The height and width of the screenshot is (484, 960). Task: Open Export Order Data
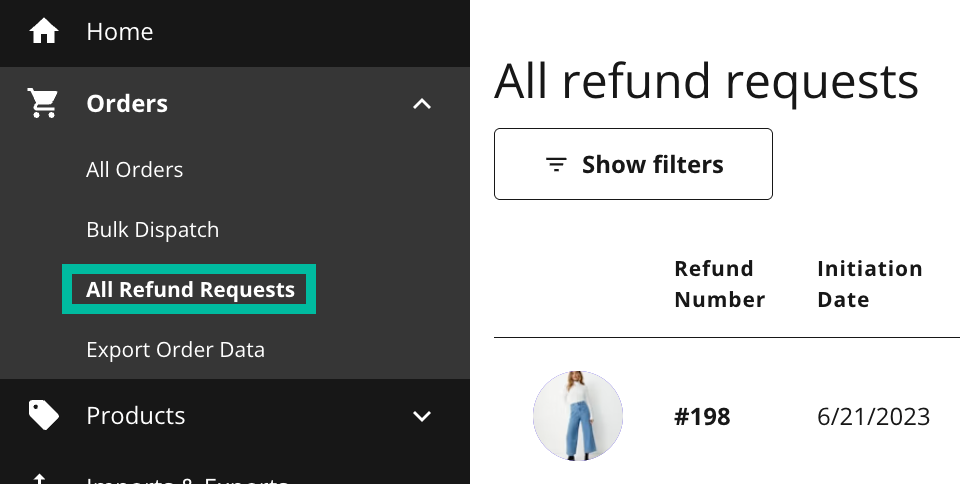point(176,349)
